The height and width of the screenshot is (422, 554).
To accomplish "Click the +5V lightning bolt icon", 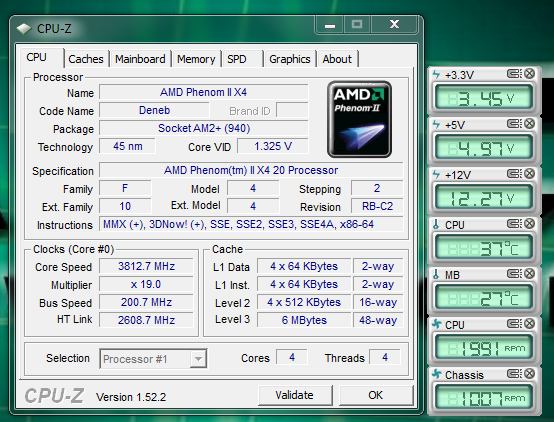I will click(x=437, y=124).
